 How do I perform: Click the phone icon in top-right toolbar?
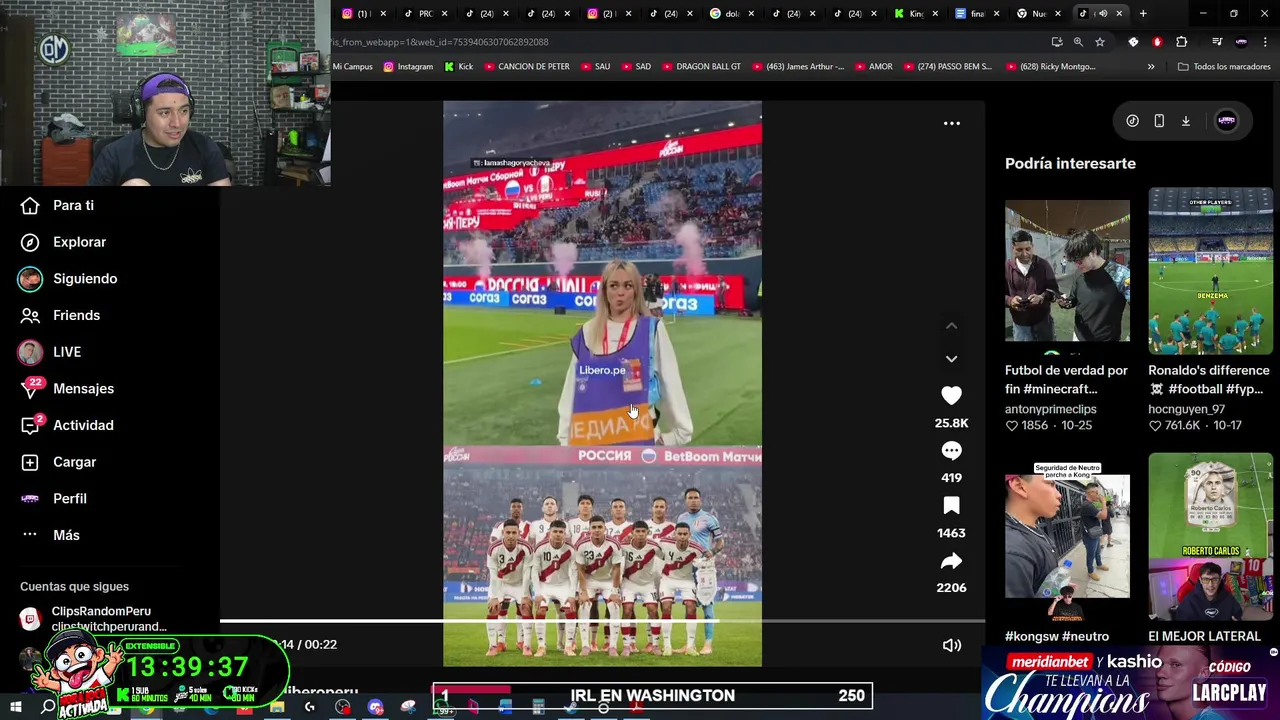pyautogui.click(x=1159, y=121)
